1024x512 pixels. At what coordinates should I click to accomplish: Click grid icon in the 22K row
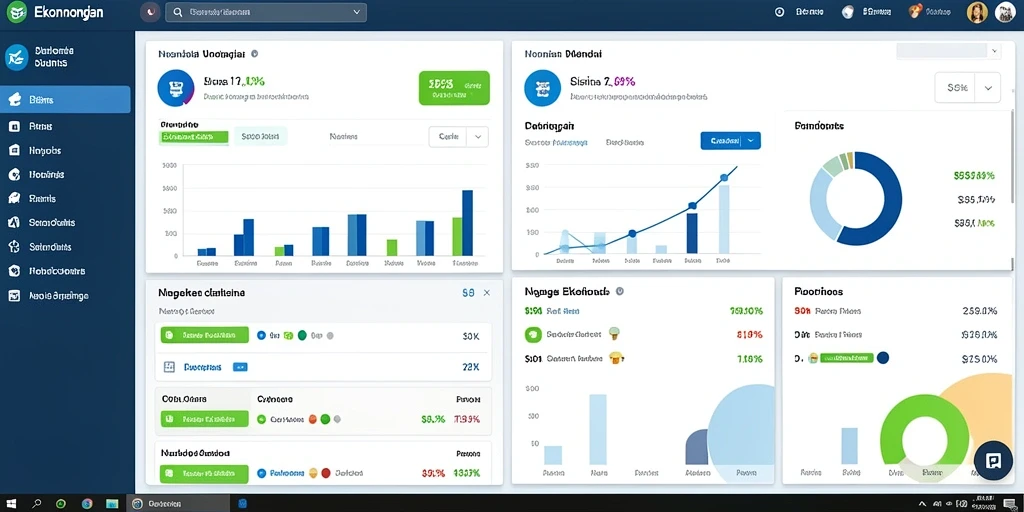click(169, 367)
